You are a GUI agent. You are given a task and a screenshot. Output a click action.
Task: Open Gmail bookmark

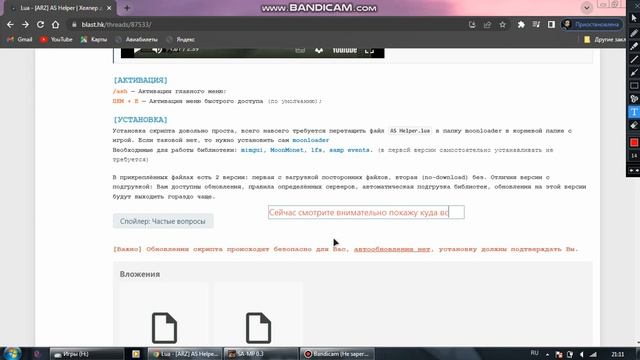(20, 39)
